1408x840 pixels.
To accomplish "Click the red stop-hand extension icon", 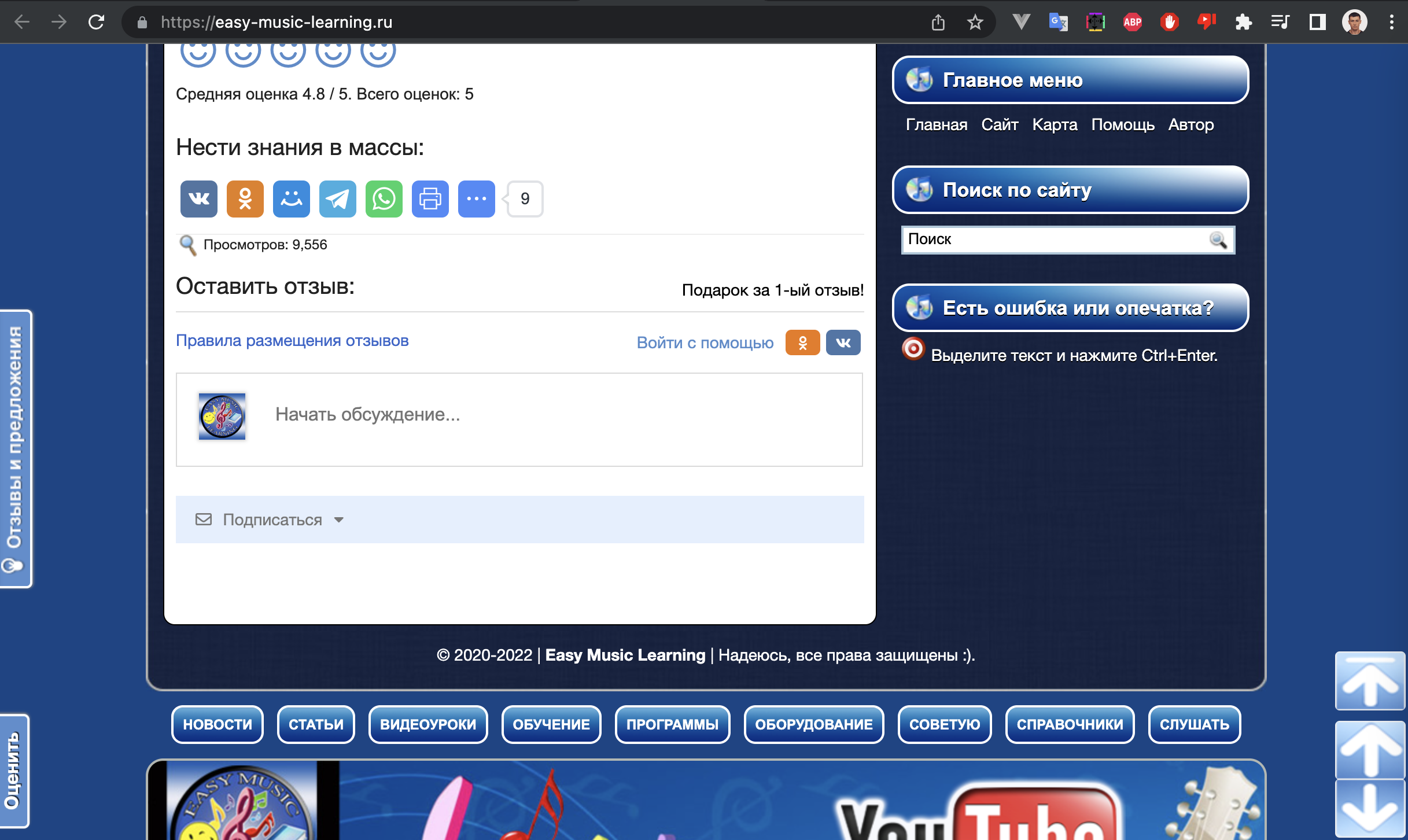I will tap(1169, 22).
